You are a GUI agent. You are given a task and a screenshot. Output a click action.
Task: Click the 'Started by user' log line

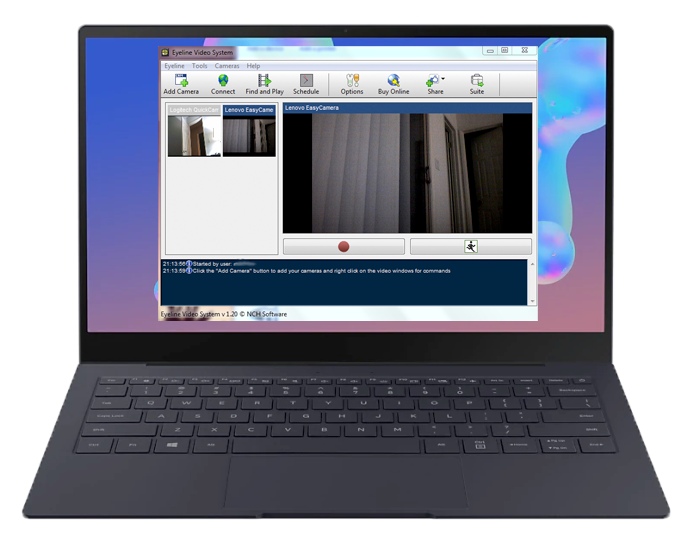point(209,264)
